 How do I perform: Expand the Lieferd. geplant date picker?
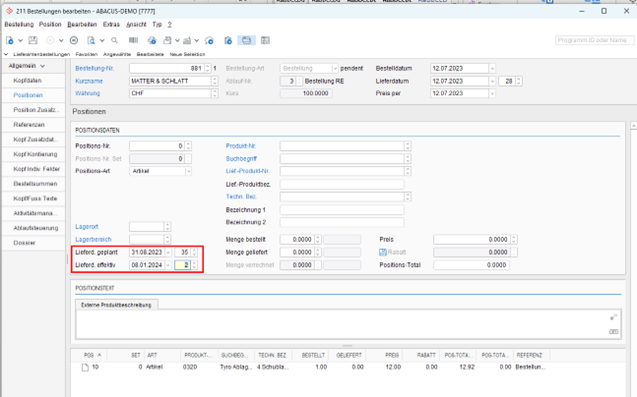tap(168, 252)
